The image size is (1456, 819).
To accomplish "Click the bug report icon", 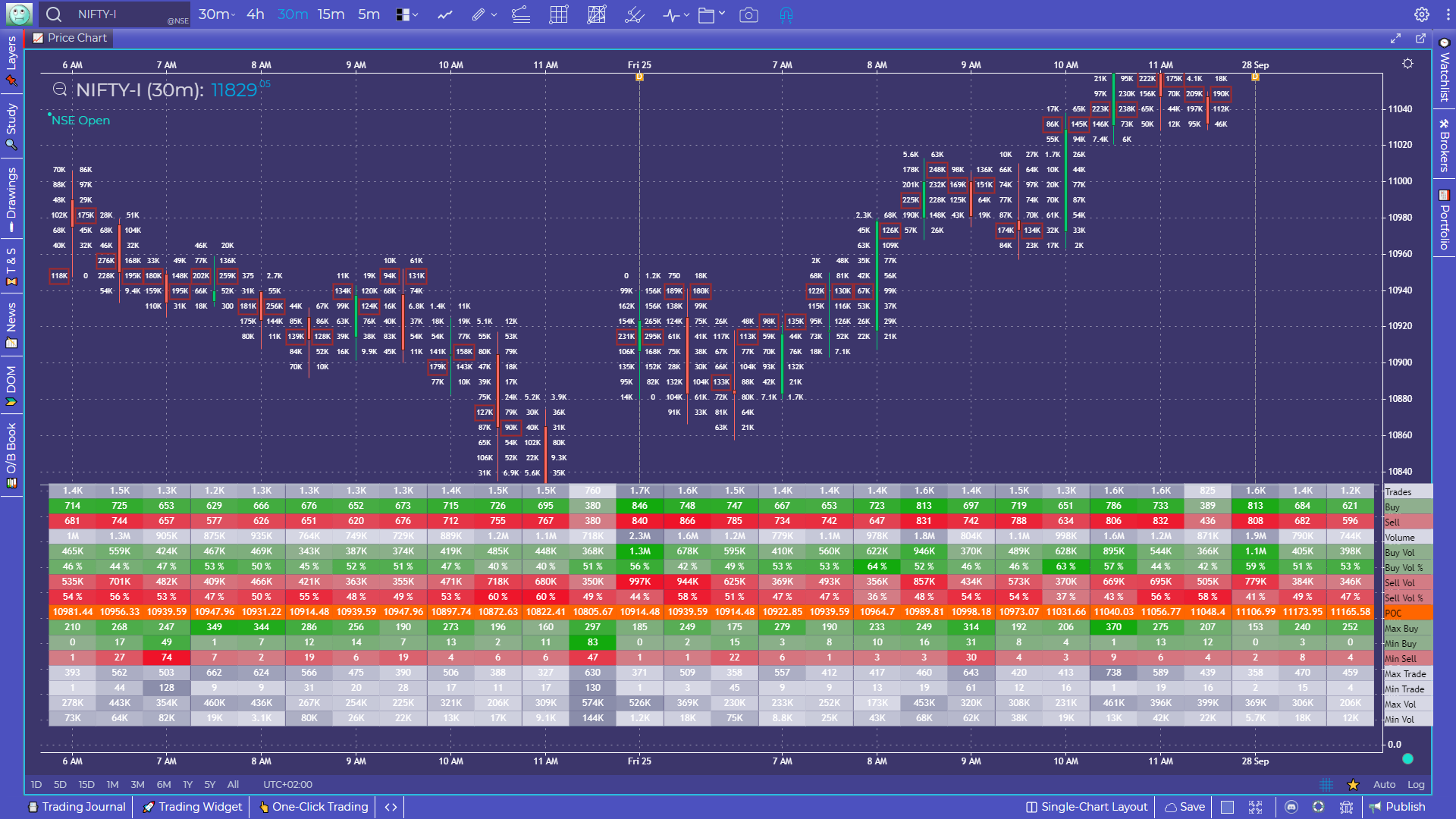I will point(1347,807).
